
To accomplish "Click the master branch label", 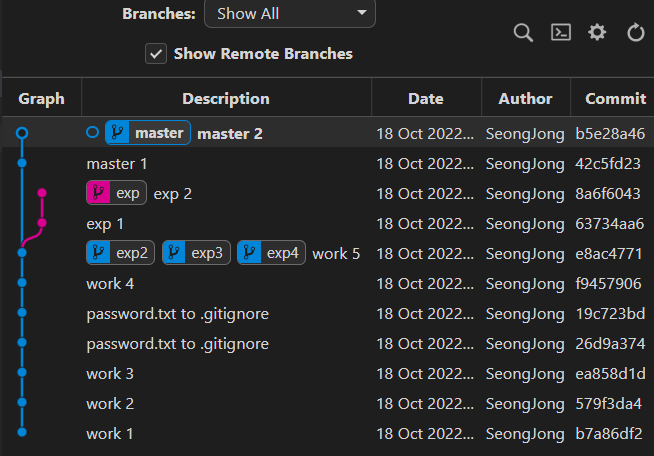I will tap(148, 133).
